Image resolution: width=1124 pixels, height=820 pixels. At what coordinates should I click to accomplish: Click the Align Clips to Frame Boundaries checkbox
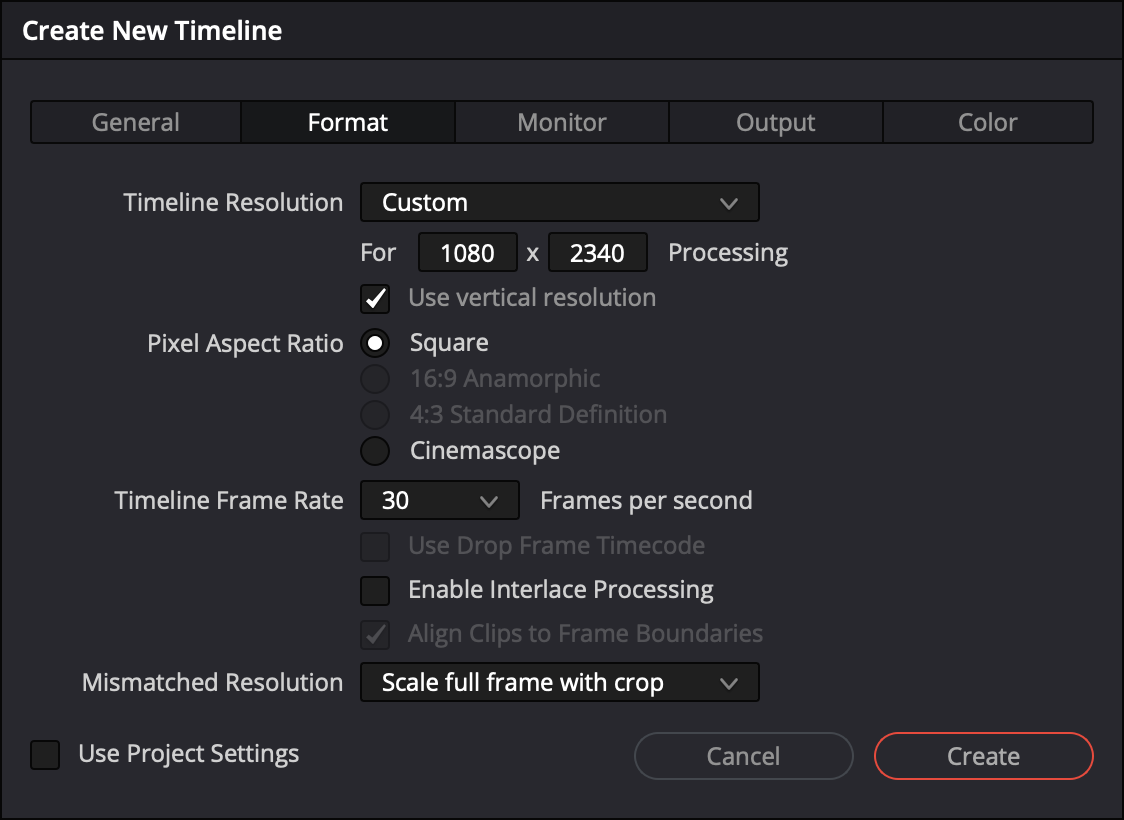pyautogui.click(x=375, y=634)
